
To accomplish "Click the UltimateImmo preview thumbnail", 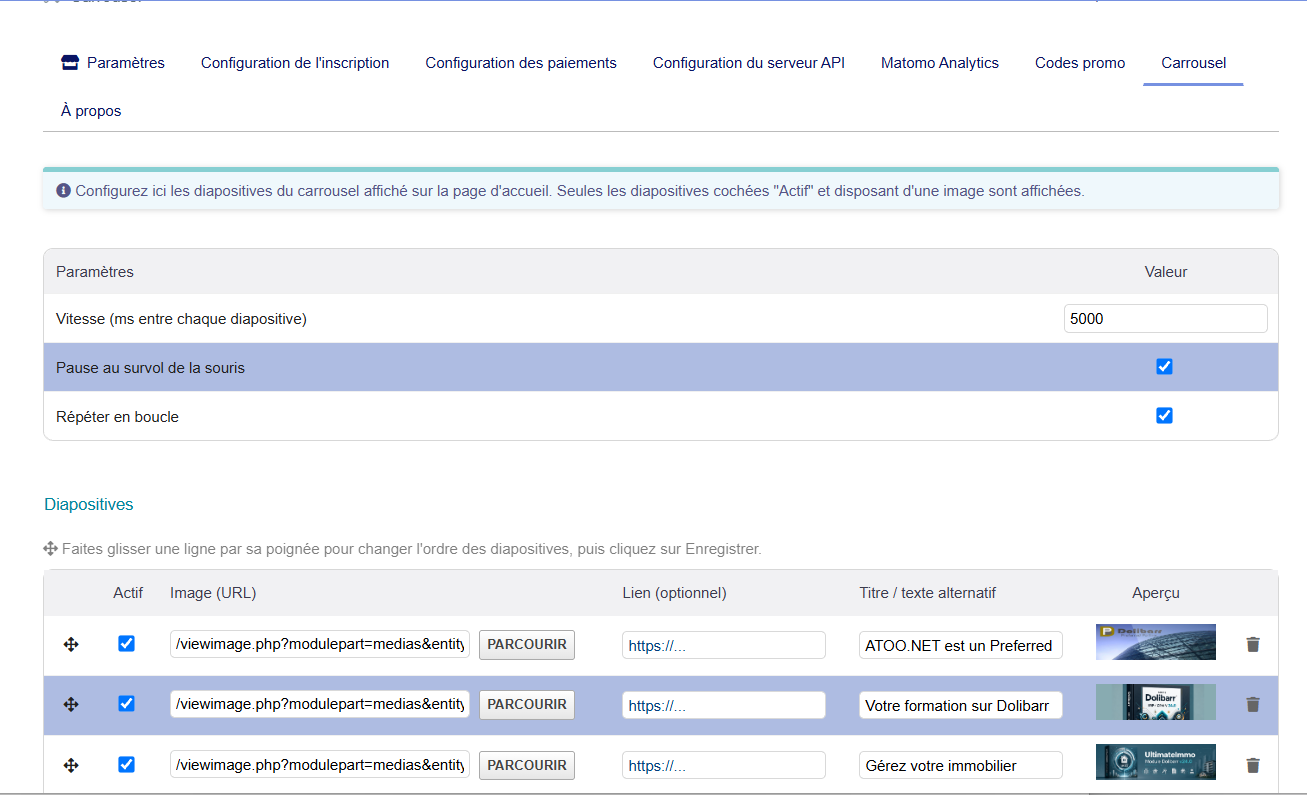I will tap(1156, 762).
